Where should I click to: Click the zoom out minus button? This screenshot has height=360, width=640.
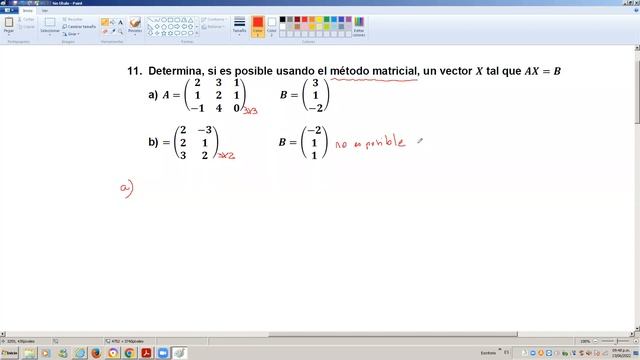[595, 341]
